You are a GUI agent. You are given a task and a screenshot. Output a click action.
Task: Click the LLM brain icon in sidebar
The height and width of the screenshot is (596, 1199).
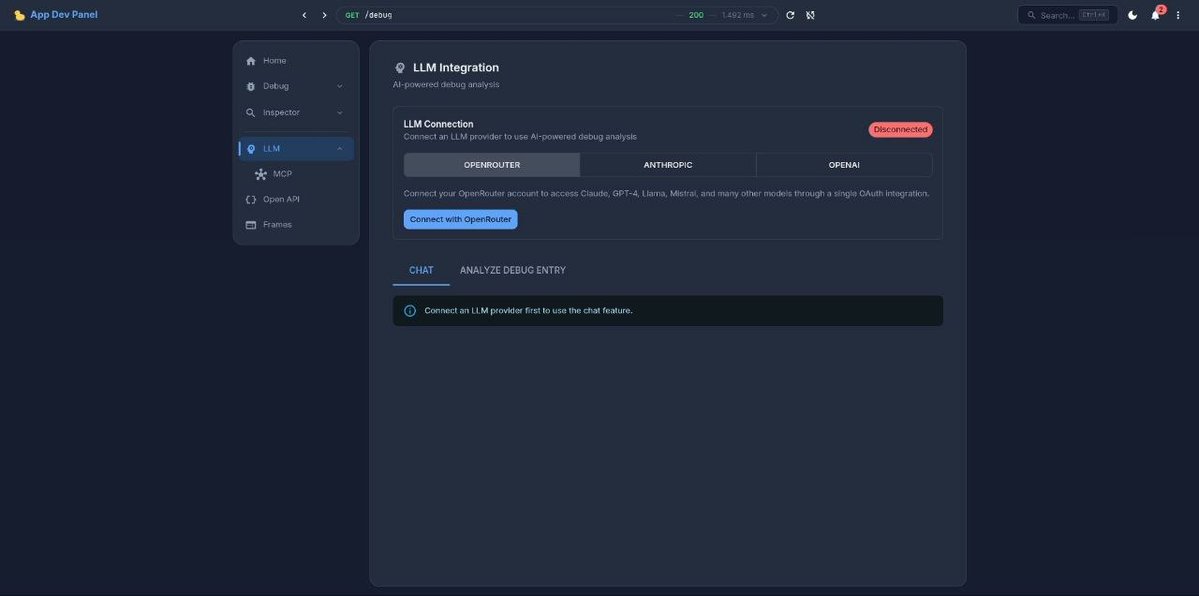click(x=252, y=149)
